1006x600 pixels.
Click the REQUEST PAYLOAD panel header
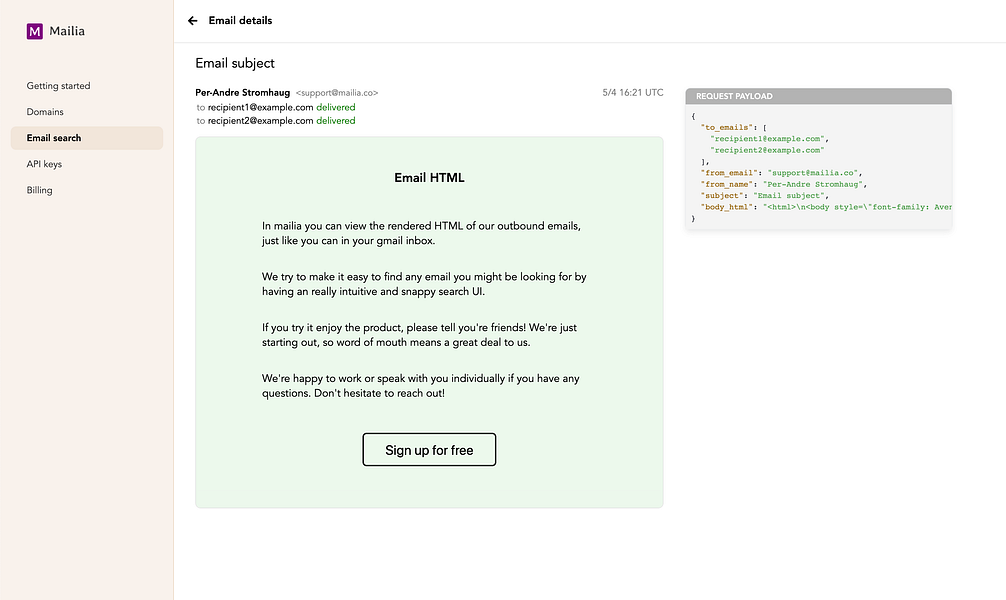click(819, 96)
